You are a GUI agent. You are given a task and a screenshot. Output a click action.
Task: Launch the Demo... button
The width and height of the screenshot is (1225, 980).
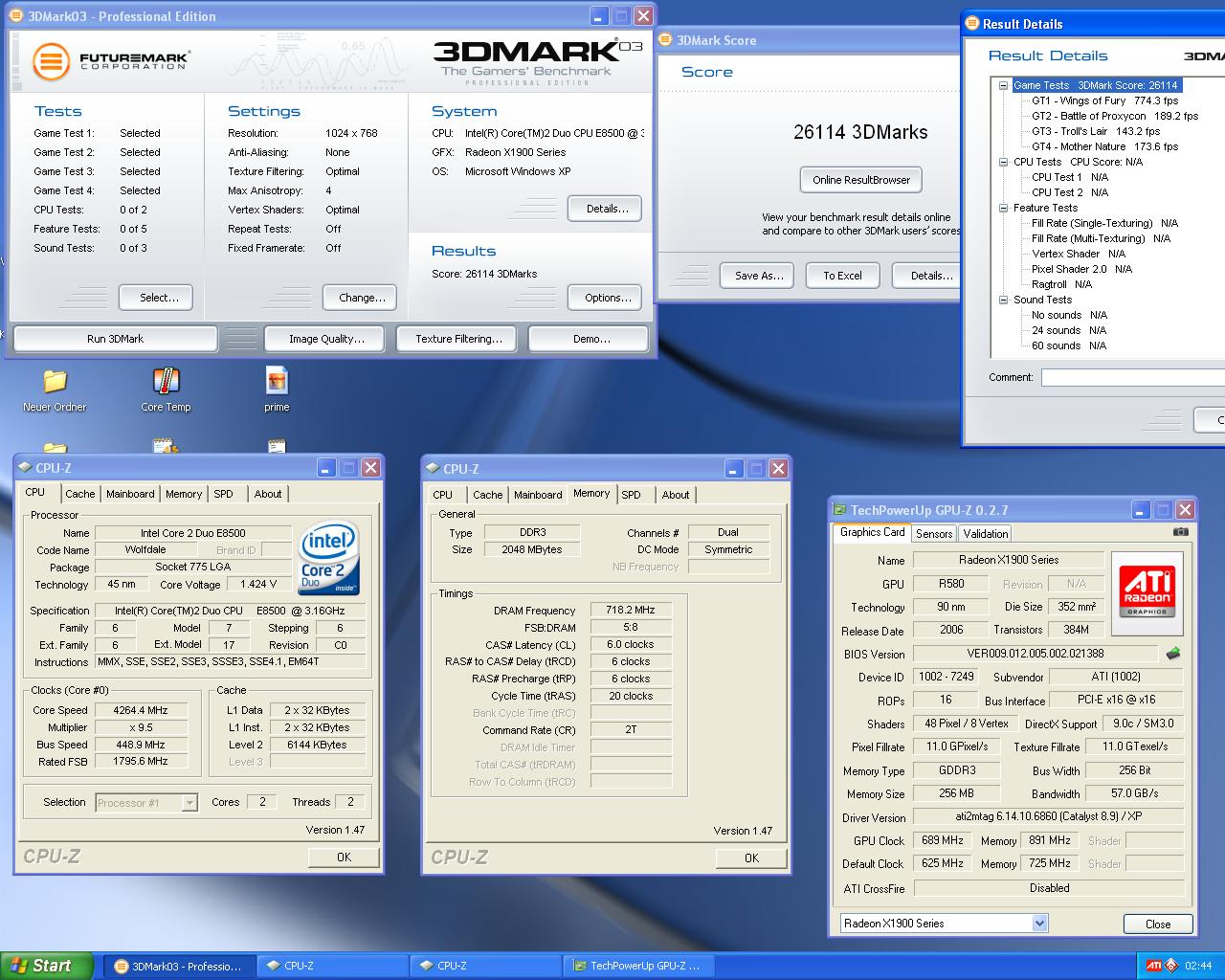click(x=588, y=339)
